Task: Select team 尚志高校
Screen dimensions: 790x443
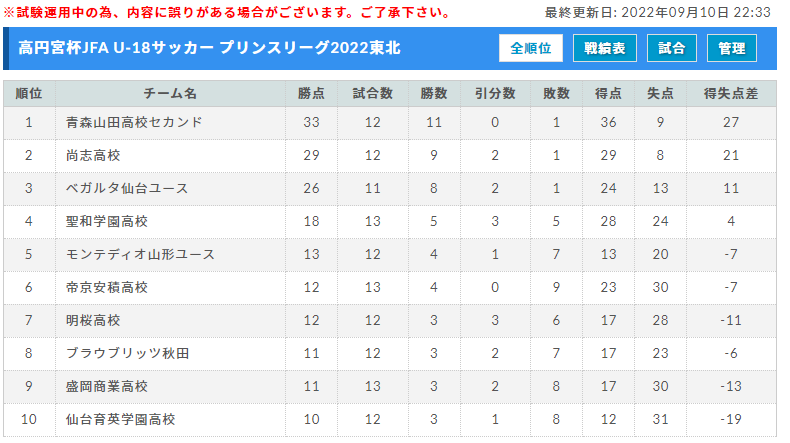Action: (x=93, y=155)
